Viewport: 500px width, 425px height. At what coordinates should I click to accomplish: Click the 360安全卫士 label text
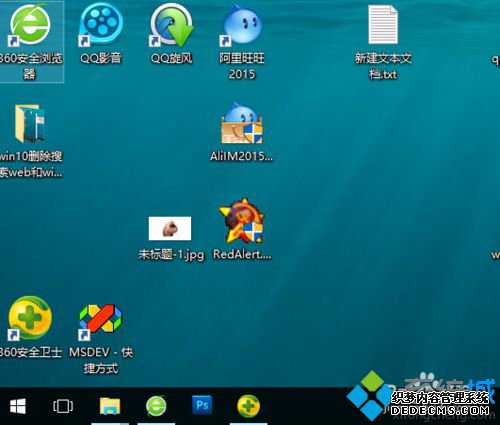pyautogui.click(x=31, y=352)
